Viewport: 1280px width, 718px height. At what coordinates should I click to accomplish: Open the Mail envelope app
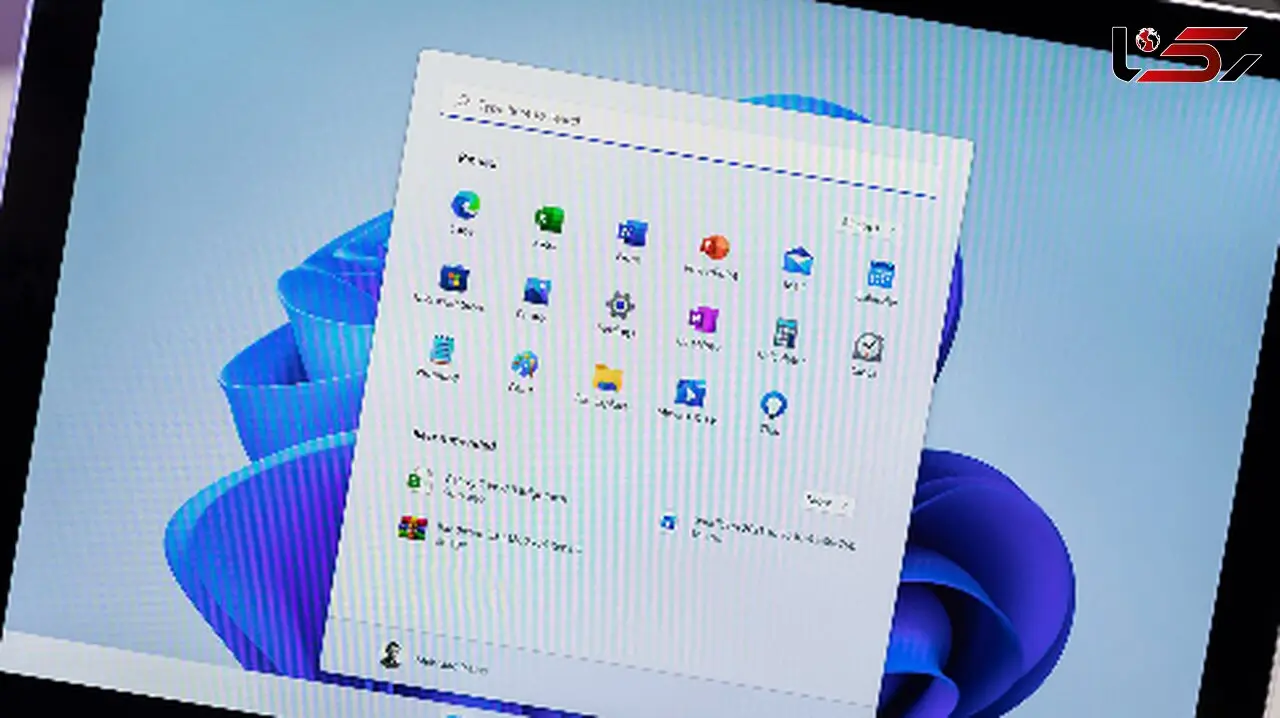pyautogui.click(x=797, y=262)
